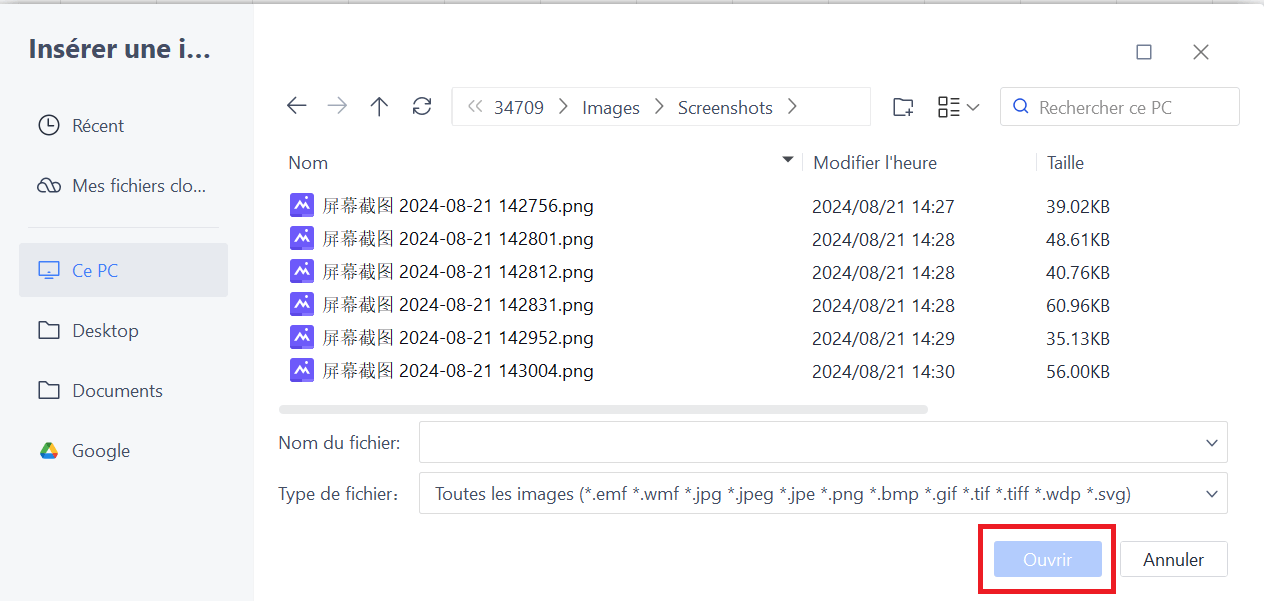Refresh the folder listing
Screen dimensions: 1264x601
click(422, 107)
